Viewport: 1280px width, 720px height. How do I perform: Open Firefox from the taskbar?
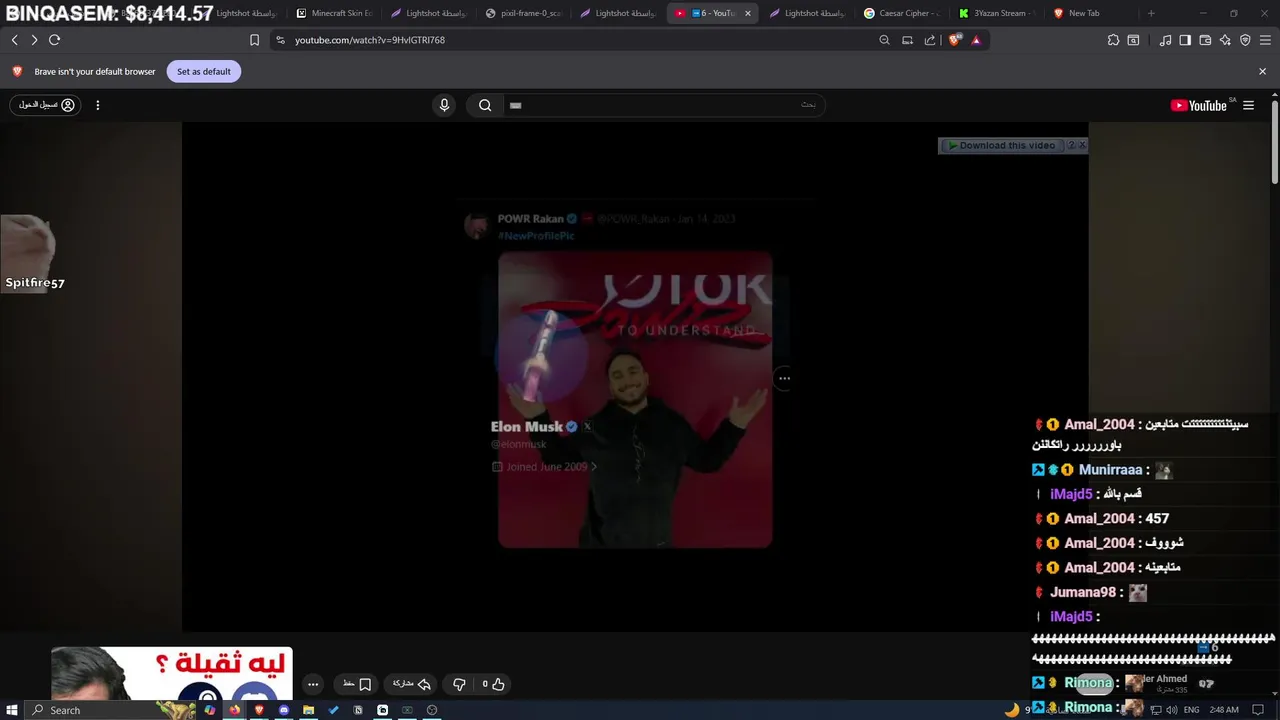tap(235, 710)
